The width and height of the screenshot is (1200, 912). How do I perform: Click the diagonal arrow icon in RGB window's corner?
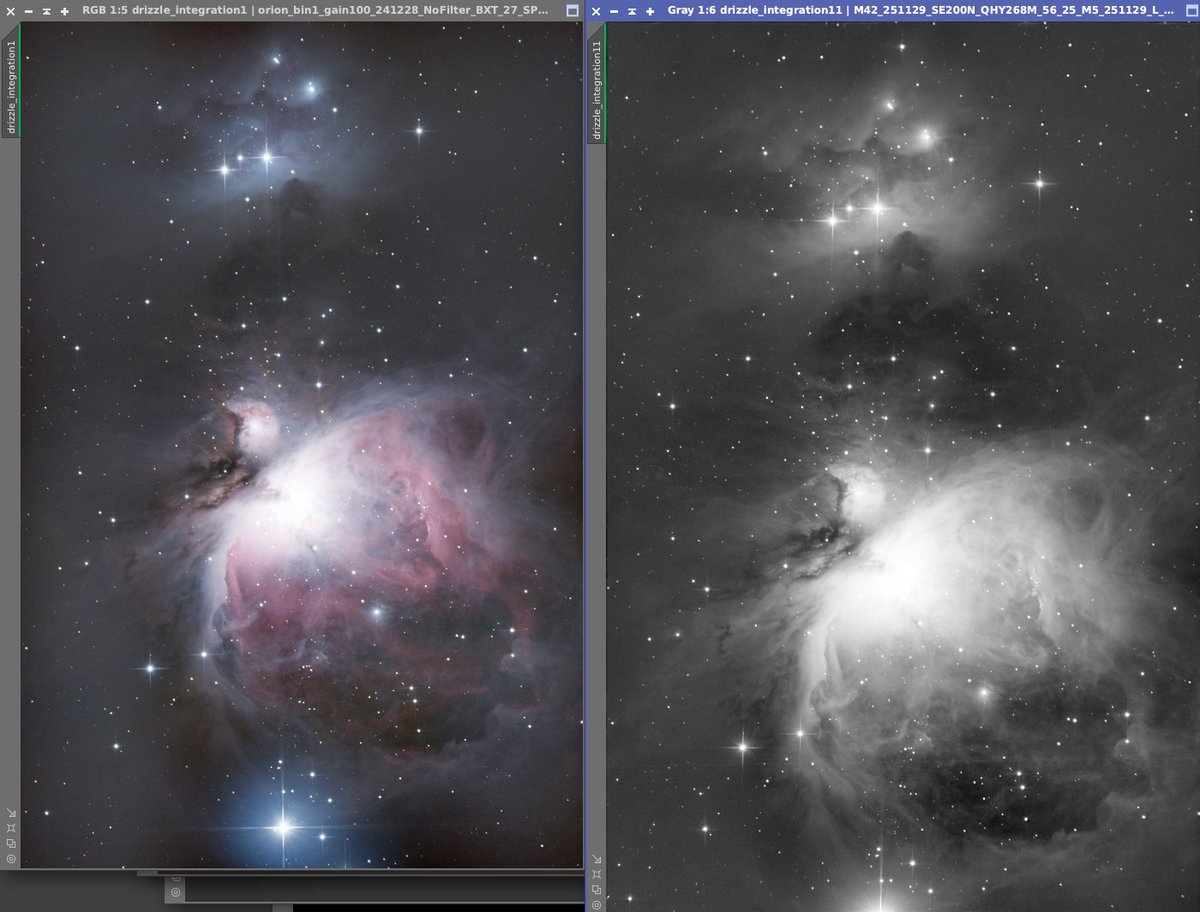pyautogui.click(x=11, y=812)
